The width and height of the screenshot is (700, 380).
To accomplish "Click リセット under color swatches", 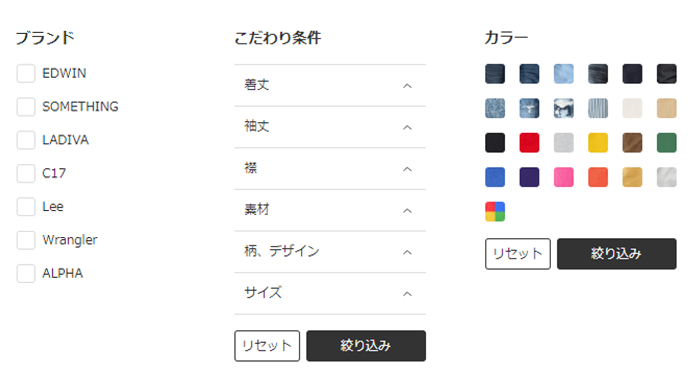I will click(x=518, y=254).
